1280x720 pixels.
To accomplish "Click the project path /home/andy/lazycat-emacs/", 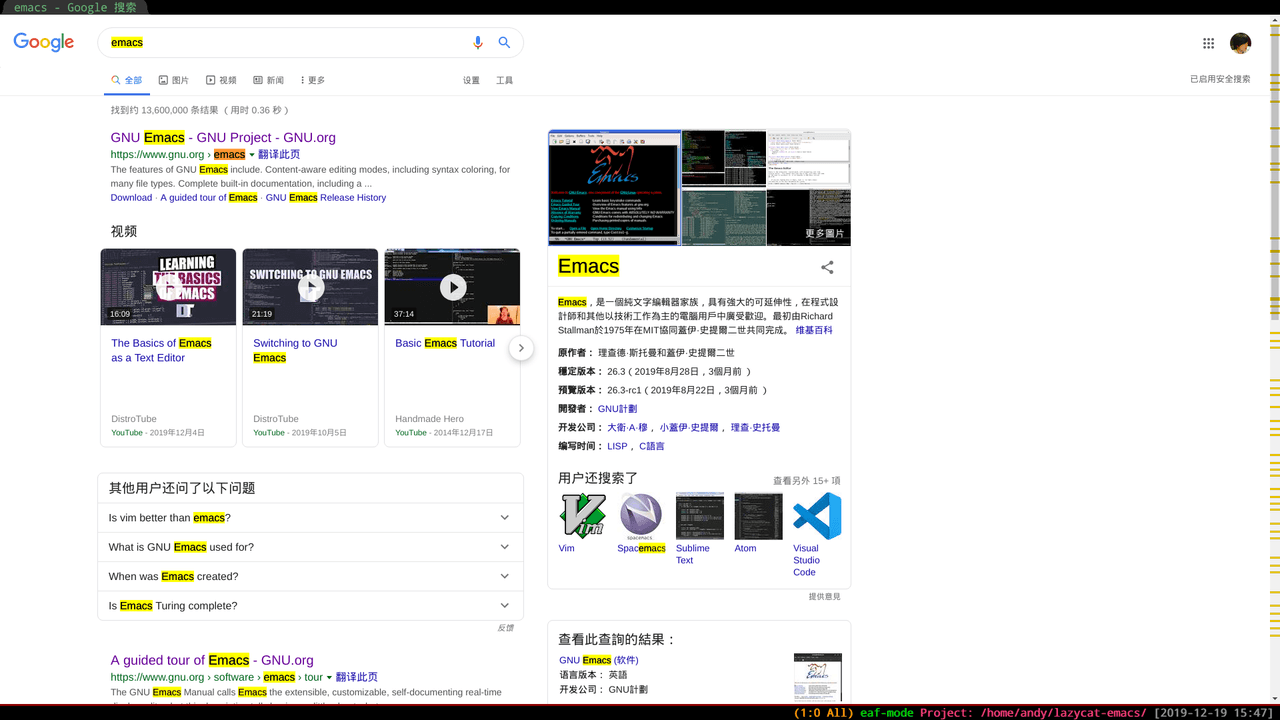I will (1063, 713).
